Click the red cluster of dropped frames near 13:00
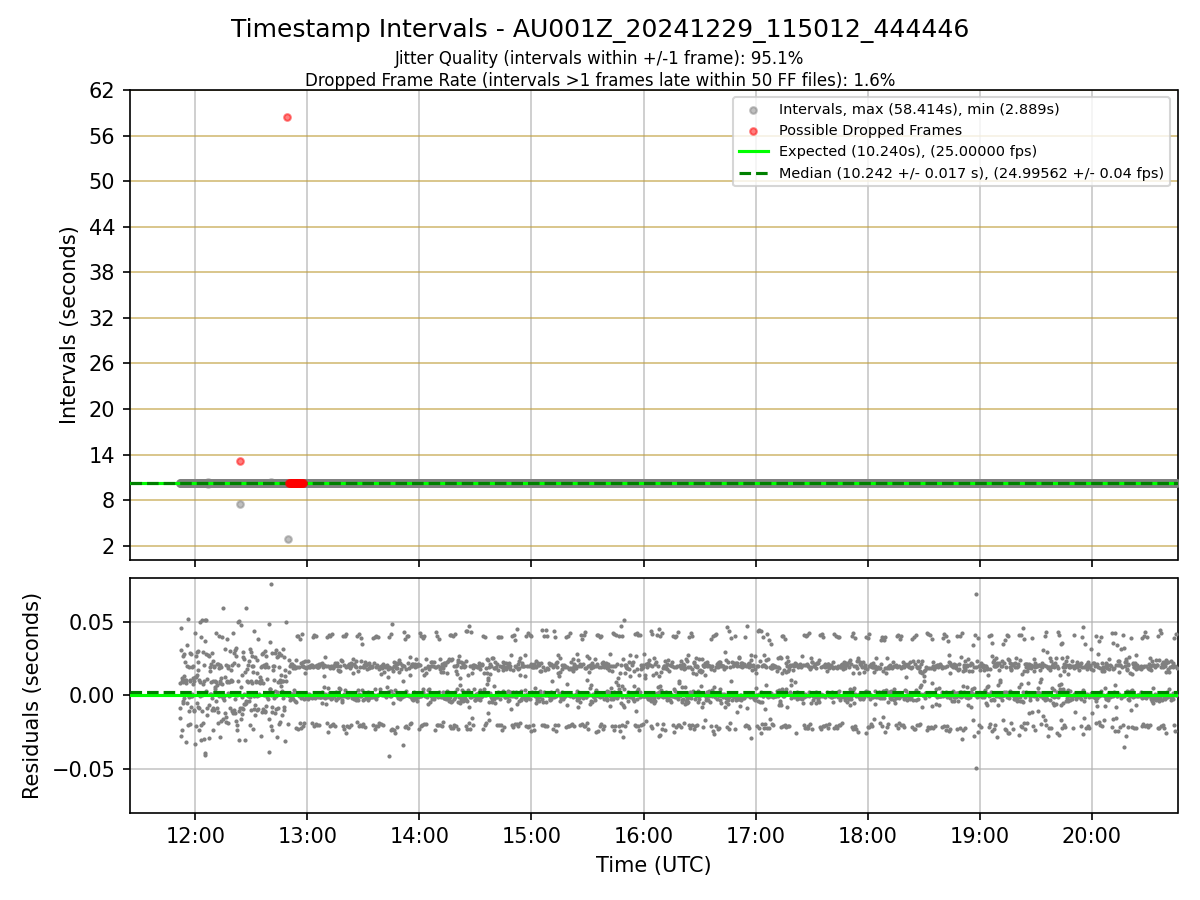The width and height of the screenshot is (1200, 900). pyautogui.click(x=296, y=483)
